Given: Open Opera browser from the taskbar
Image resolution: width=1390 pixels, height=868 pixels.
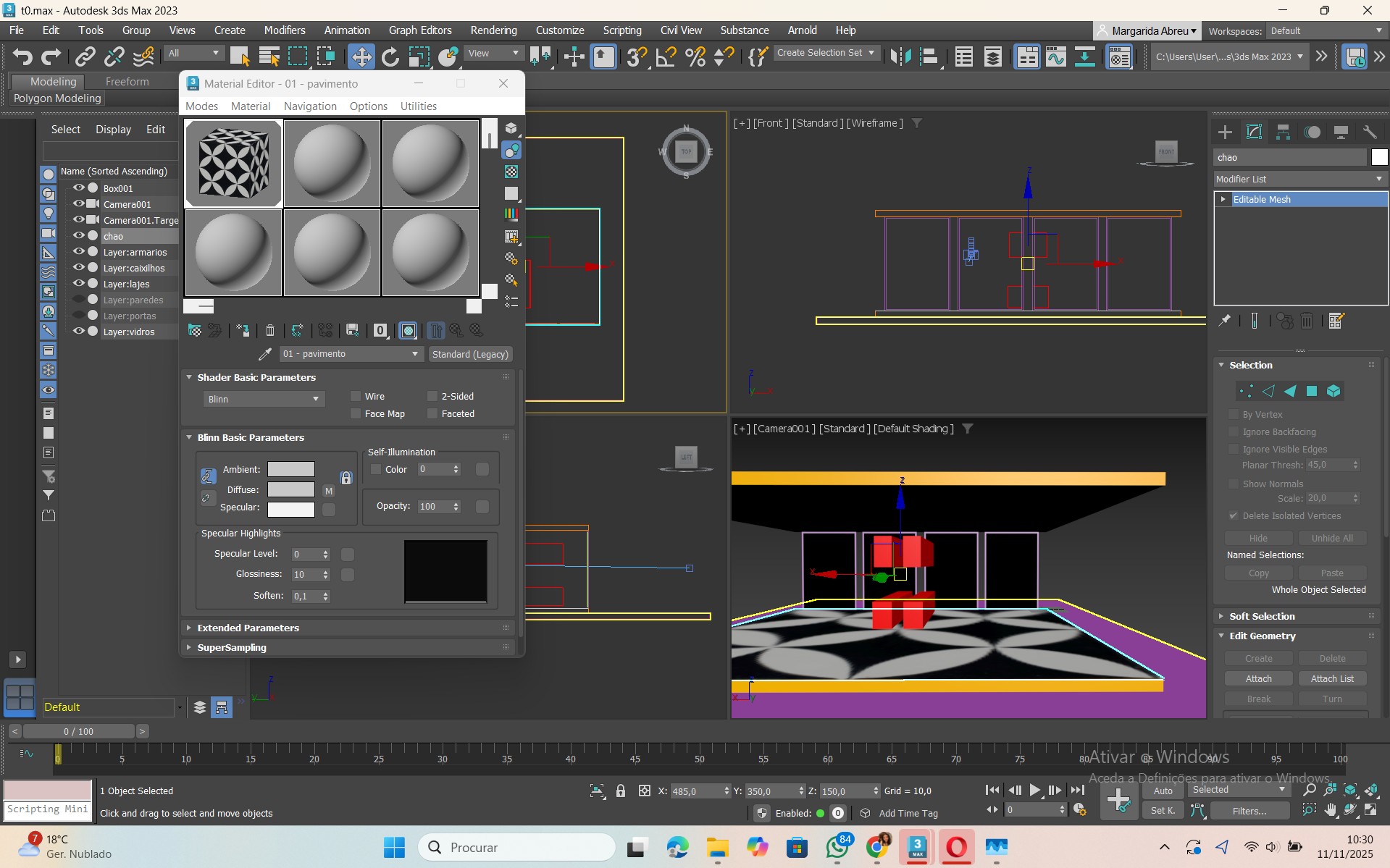Looking at the screenshot, I should (x=956, y=847).
